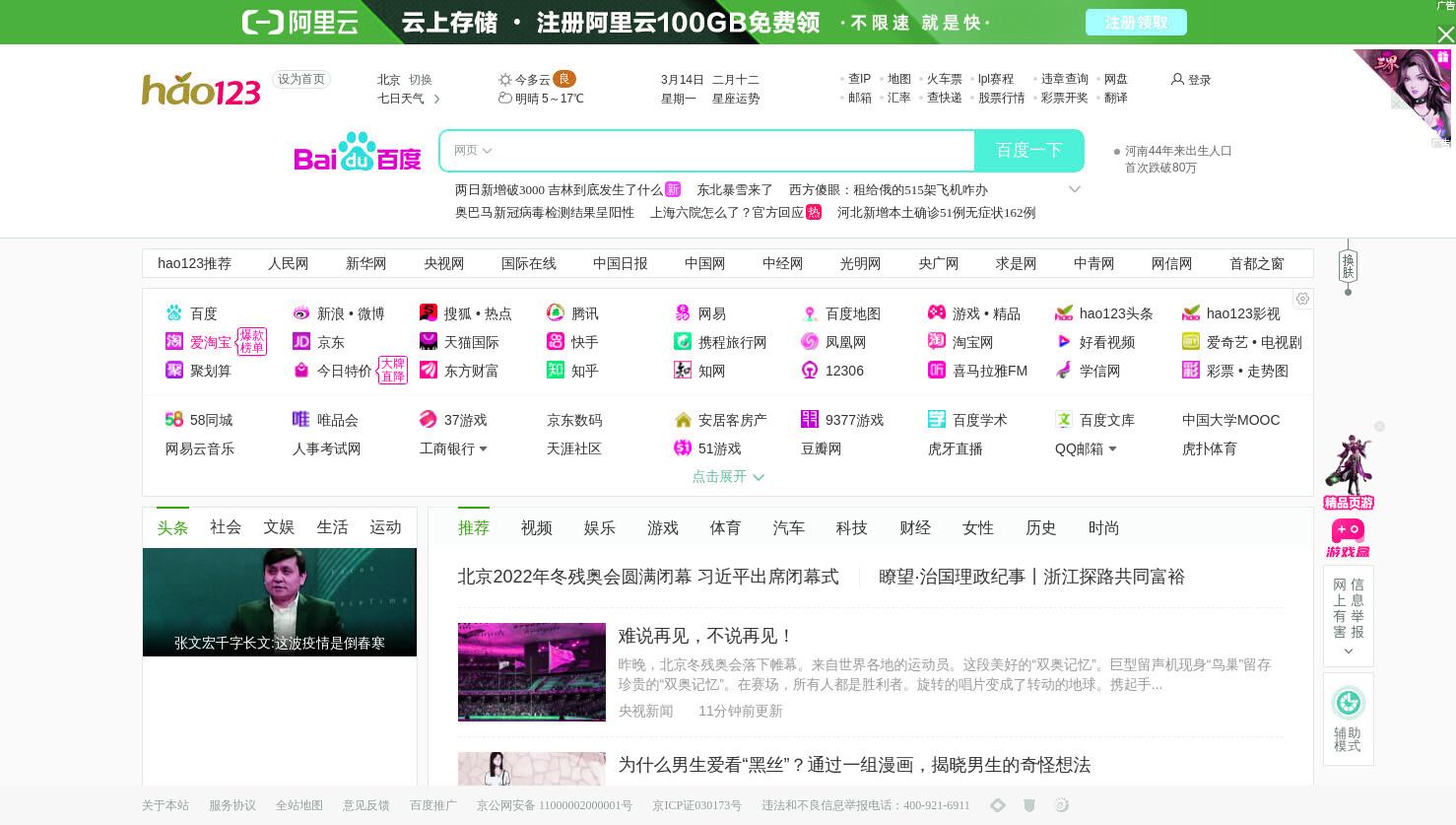The image size is (1456, 825).
Task: Select the 视频 feed tab
Action: 537,528
